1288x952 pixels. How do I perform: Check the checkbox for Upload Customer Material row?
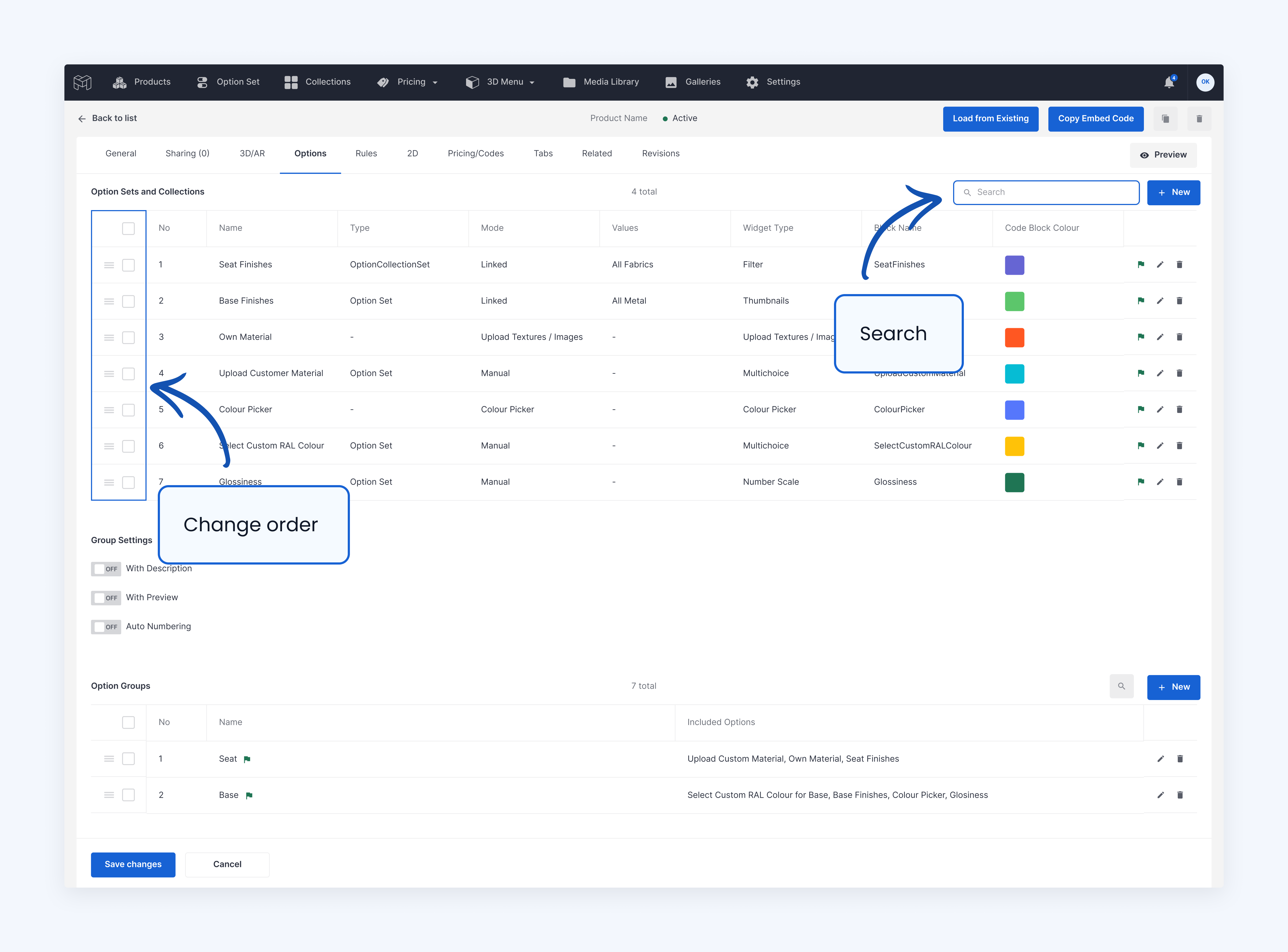[x=129, y=374]
